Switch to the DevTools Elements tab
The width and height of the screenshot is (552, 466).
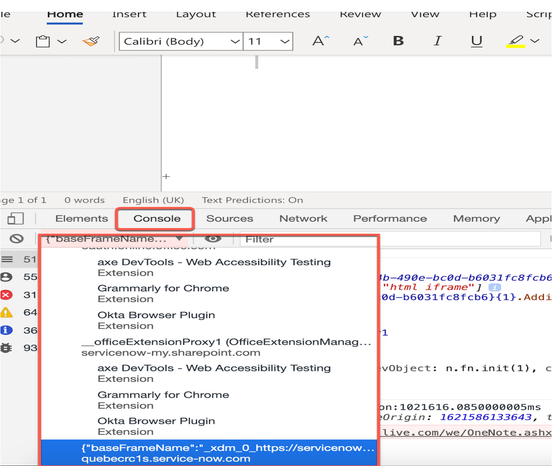(82, 219)
